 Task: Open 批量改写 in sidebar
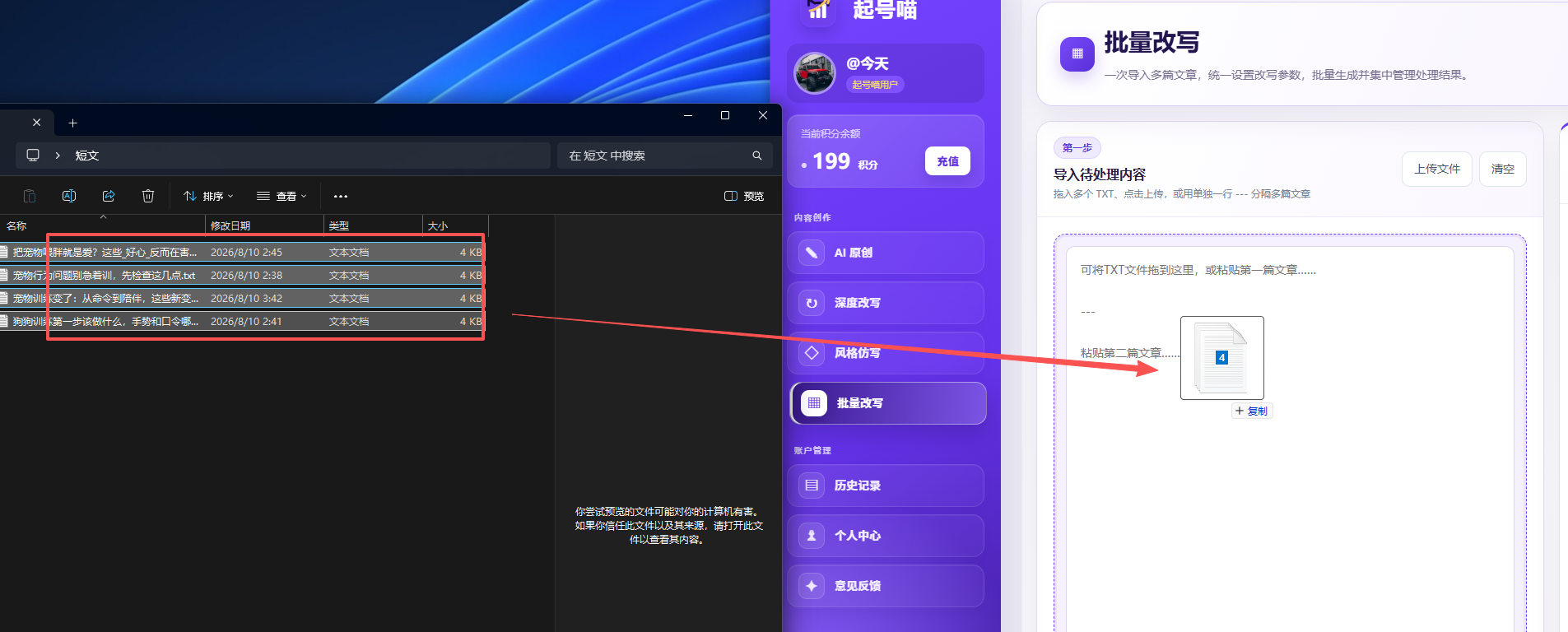tap(888, 403)
